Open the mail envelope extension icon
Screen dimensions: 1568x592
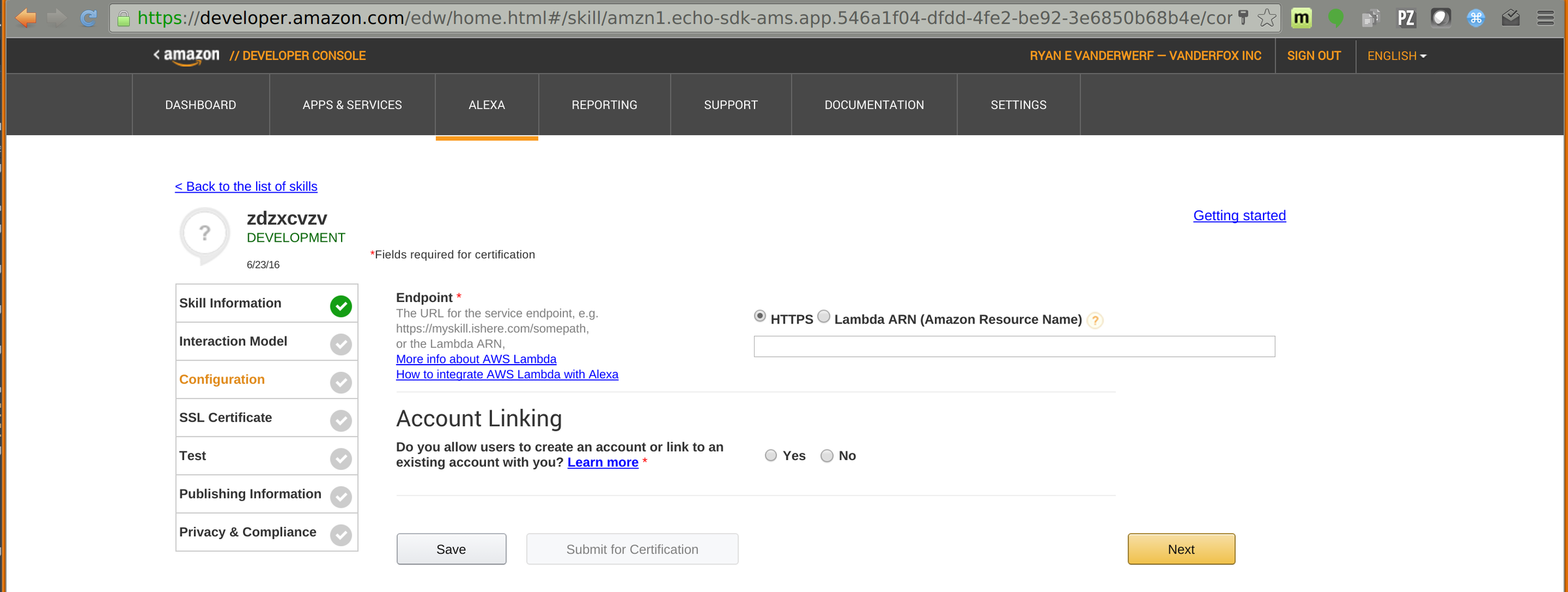[1511, 18]
